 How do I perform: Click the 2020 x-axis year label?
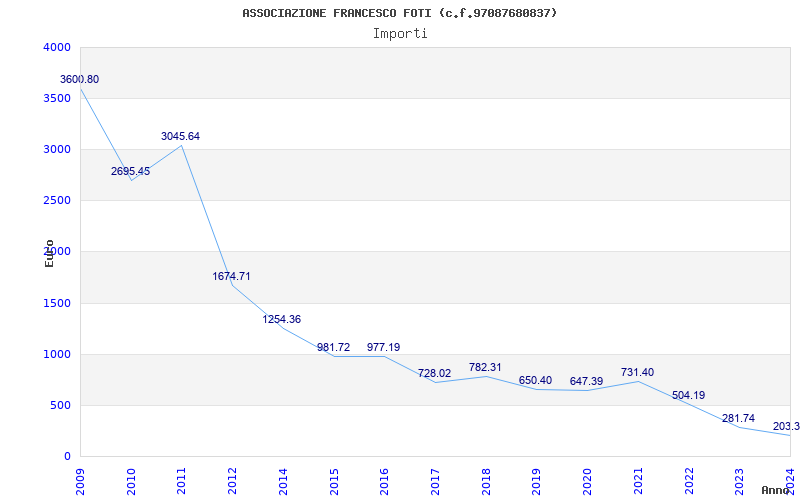point(587,481)
